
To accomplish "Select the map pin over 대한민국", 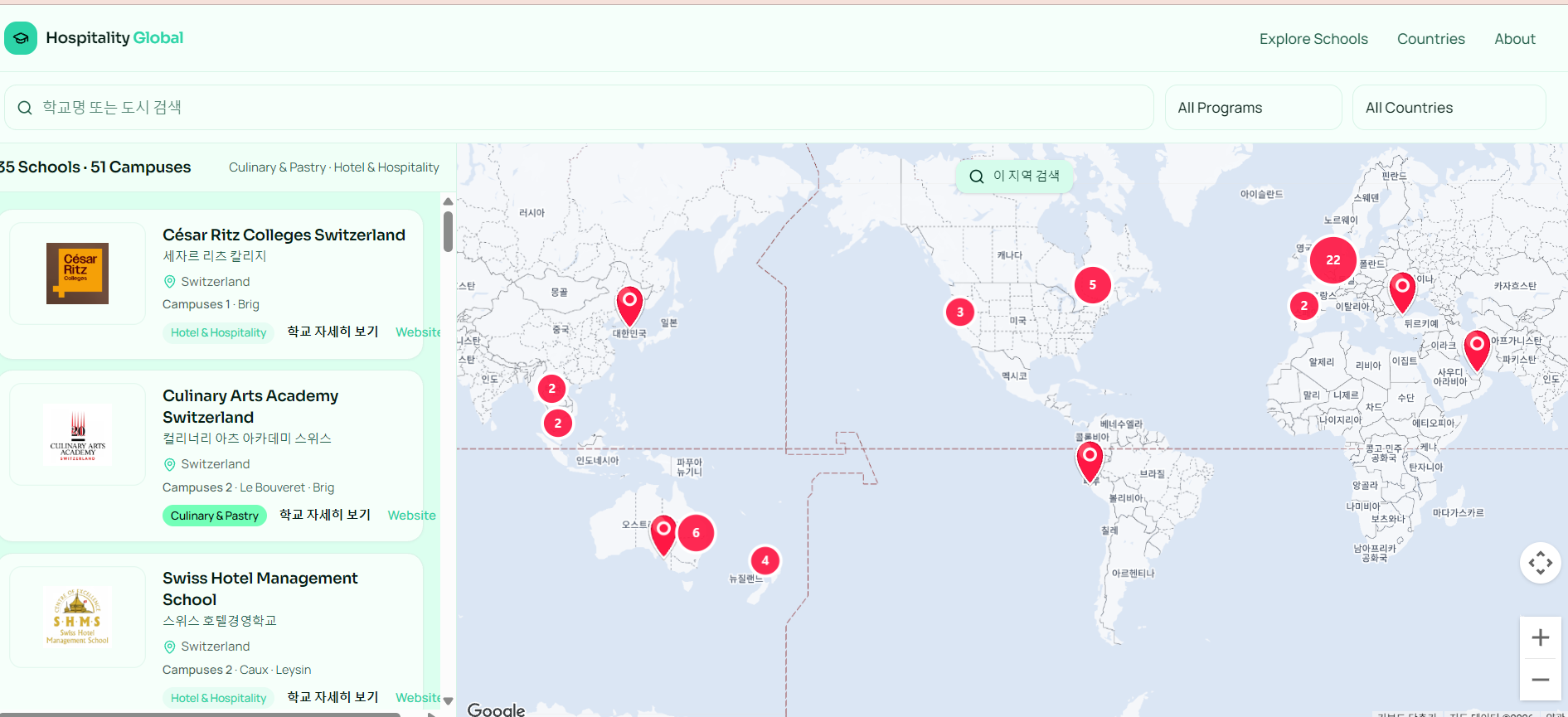I will pos(629,306).
